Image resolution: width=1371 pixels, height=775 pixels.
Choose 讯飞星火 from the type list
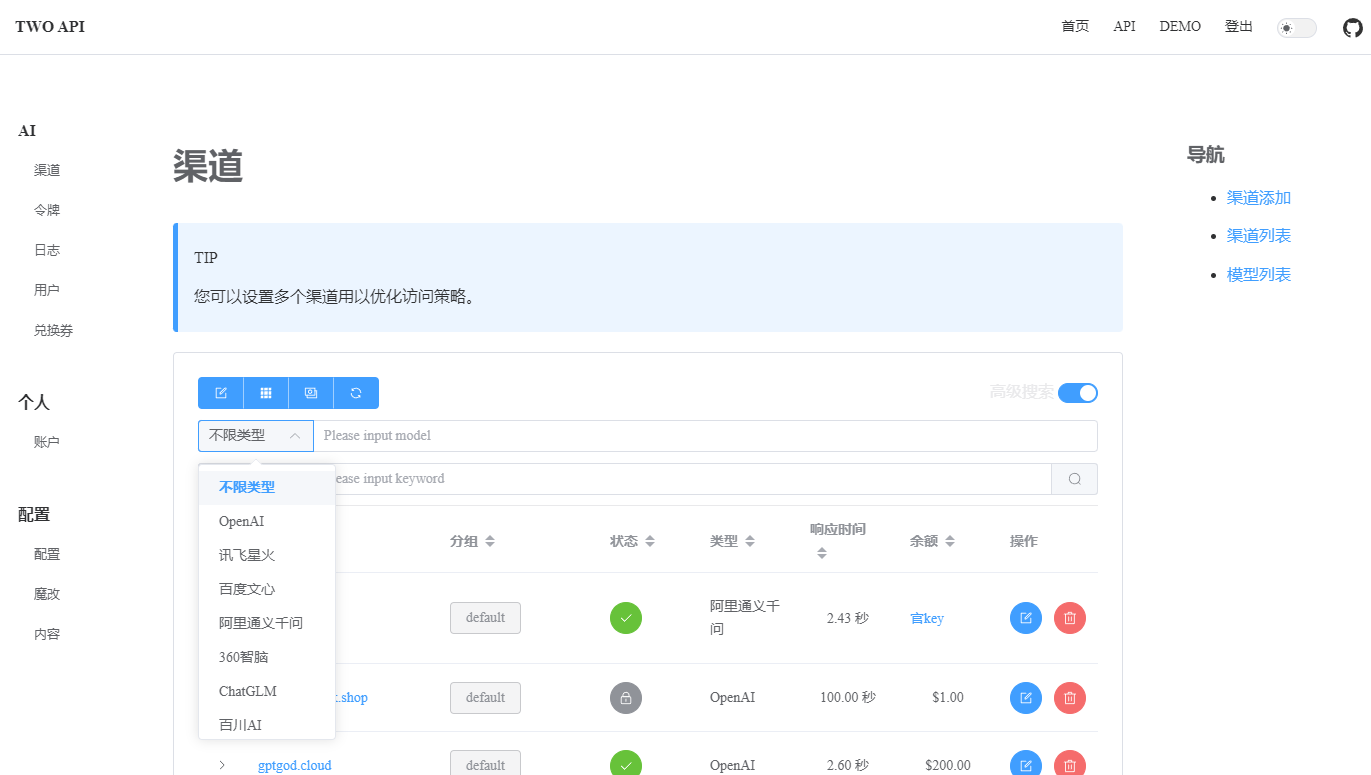246,555
